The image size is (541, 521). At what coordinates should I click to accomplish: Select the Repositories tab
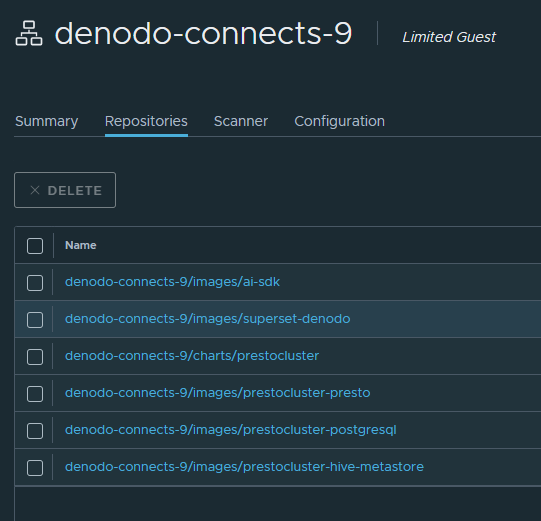(x=146, y=121)
